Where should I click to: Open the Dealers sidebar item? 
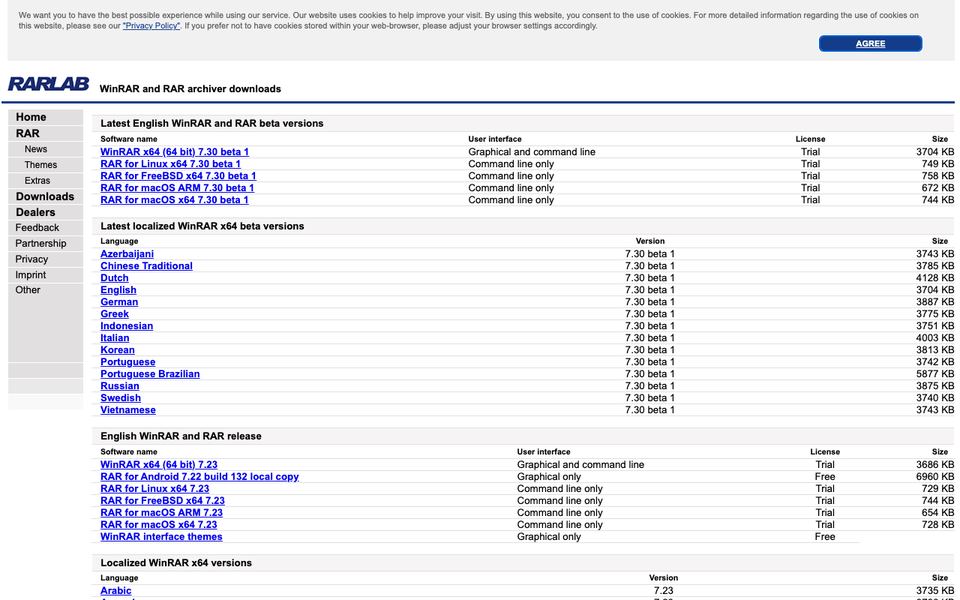(x=36, y=212)
